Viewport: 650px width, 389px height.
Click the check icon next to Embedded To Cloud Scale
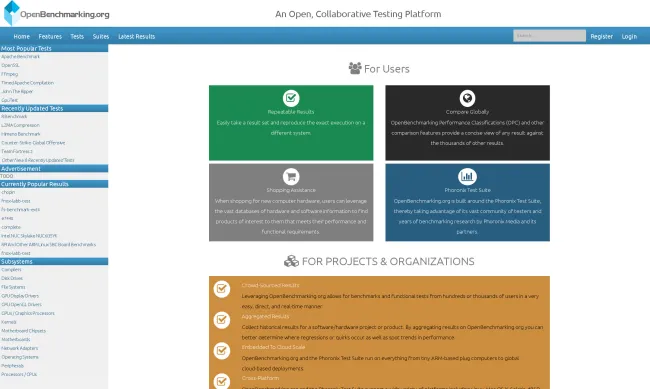pyautogui.click(x=222, y=351)
